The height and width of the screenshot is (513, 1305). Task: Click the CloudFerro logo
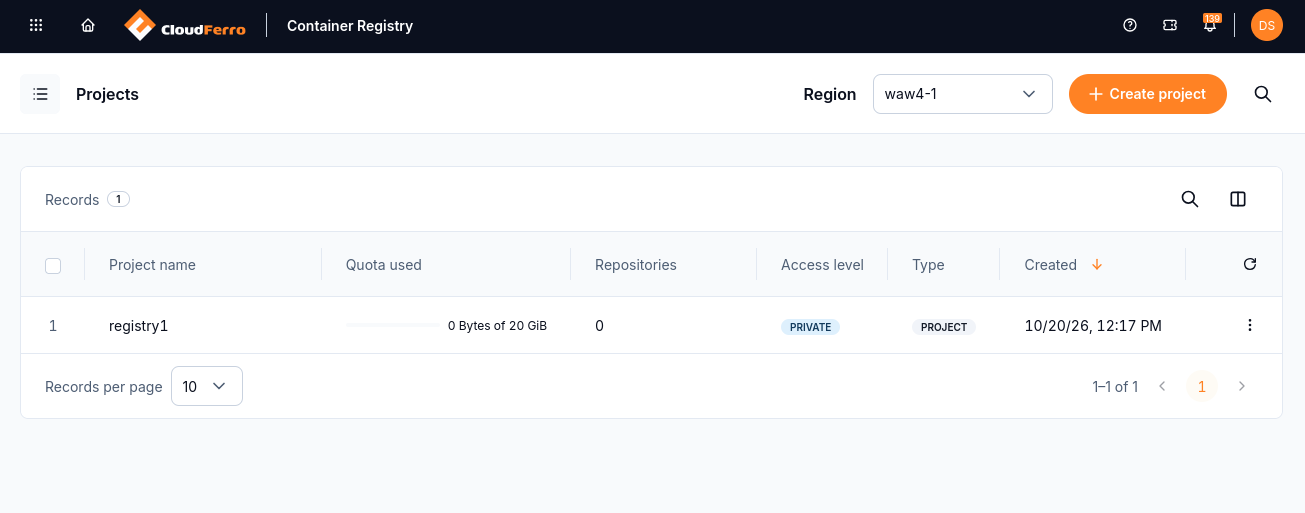[x=185, y=26]
